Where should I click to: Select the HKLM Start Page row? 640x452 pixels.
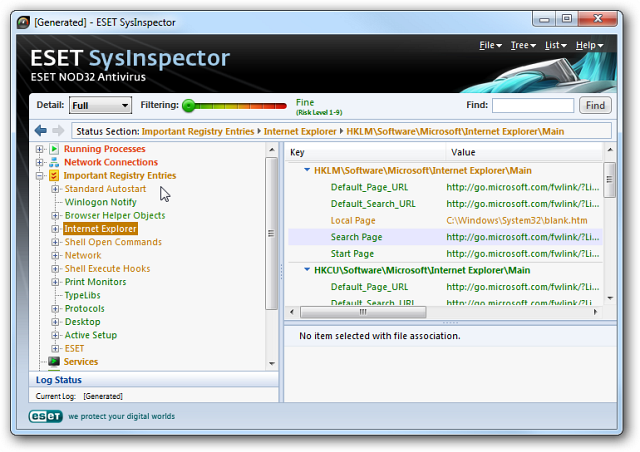[x=445, y=254]
